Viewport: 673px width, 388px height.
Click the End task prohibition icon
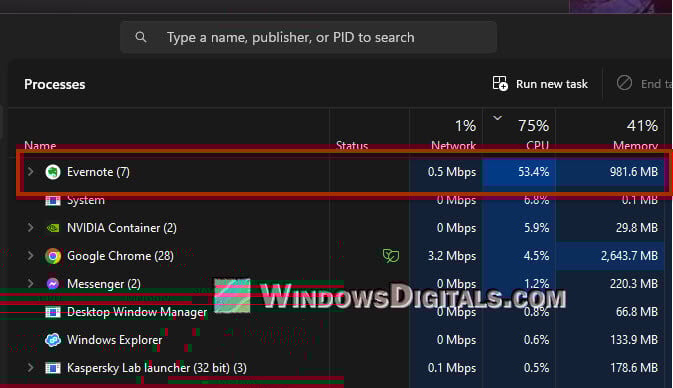[624, 83]
